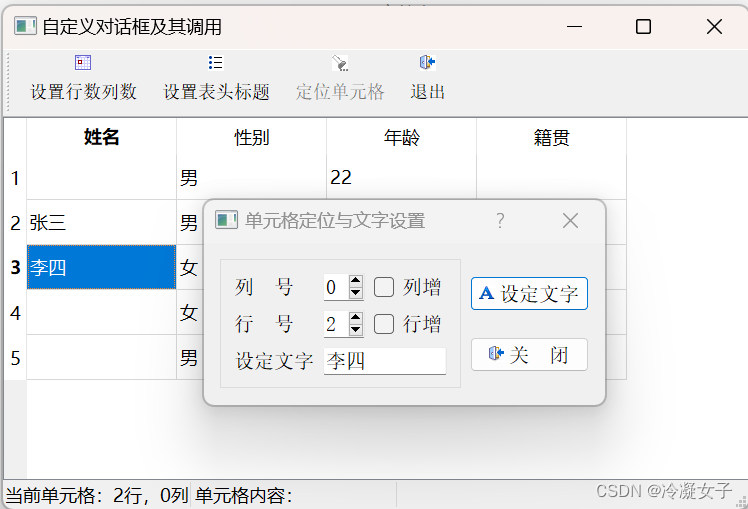This screenshot has width=748, height=509.
Task: Select the empty 姓名 cell in row 1
Action: tap(102, 178)
